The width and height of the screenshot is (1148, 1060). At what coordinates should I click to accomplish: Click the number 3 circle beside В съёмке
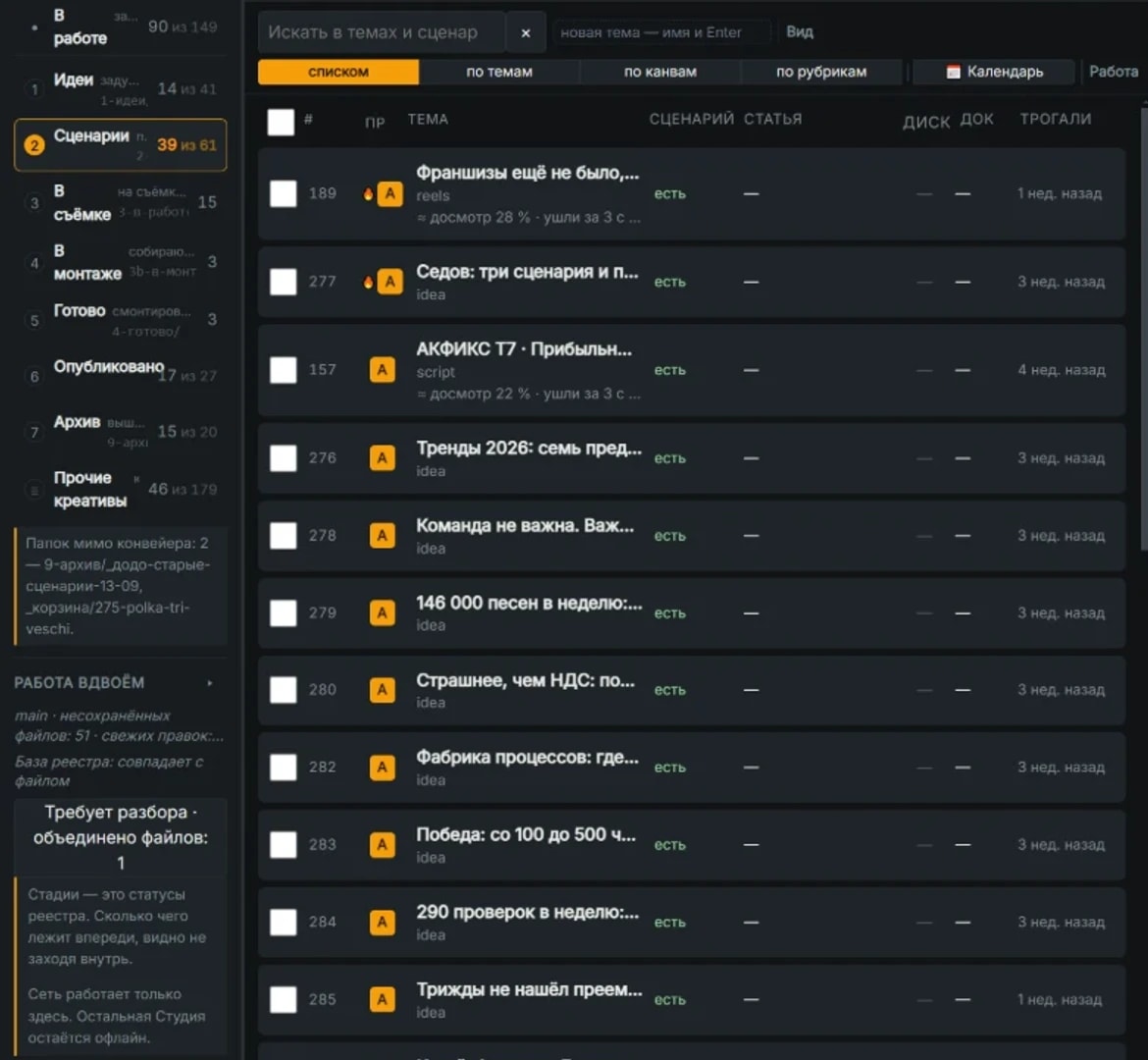click(x=33, y=203)
